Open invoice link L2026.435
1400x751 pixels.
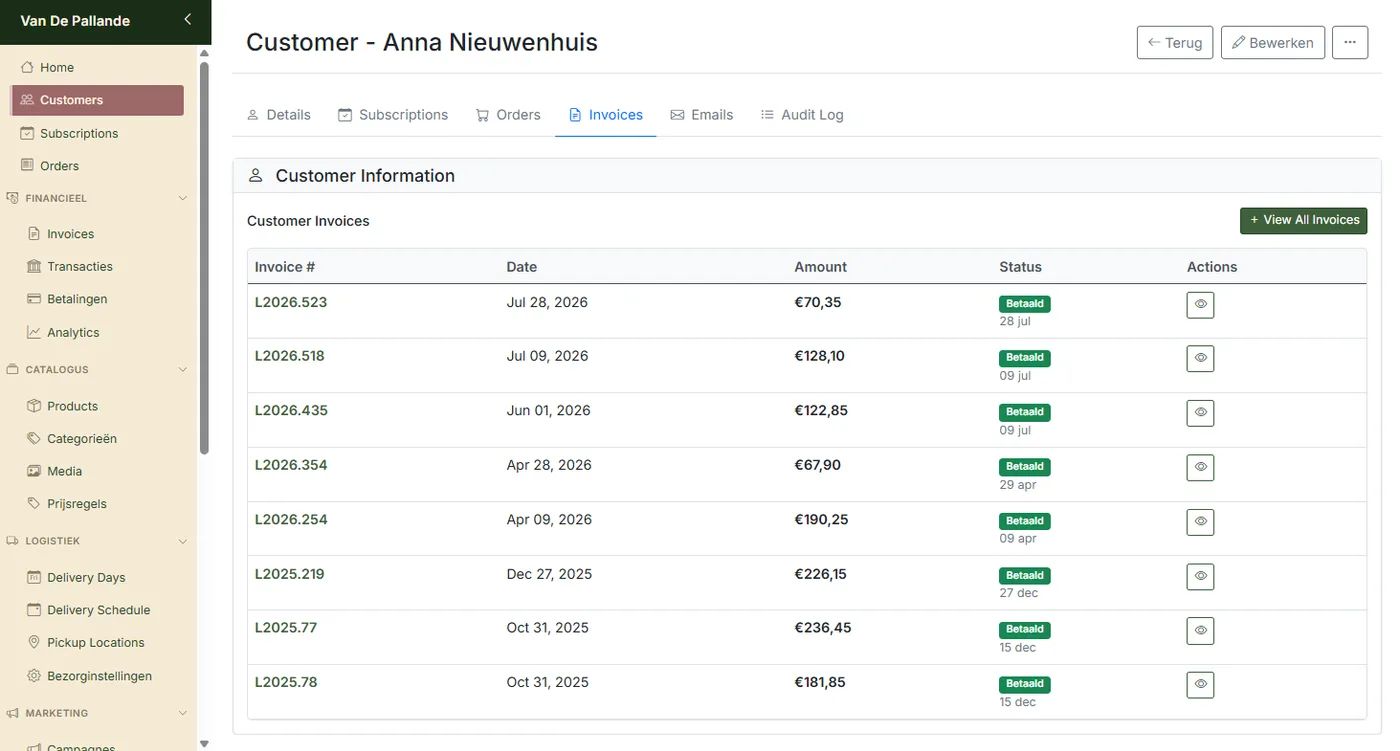tap(291, 410)
